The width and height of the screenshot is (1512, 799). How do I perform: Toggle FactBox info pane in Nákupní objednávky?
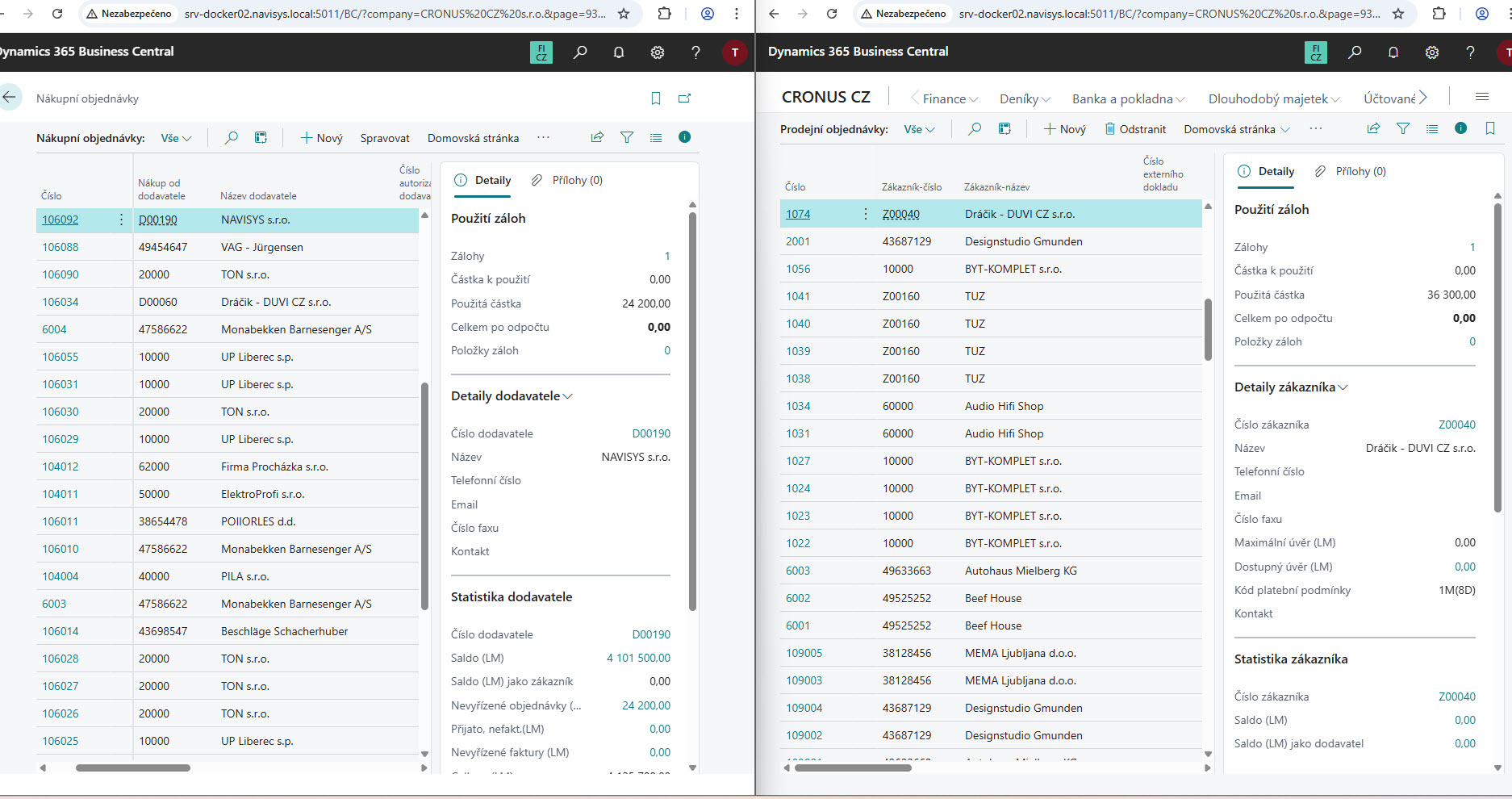click(684, 137)
